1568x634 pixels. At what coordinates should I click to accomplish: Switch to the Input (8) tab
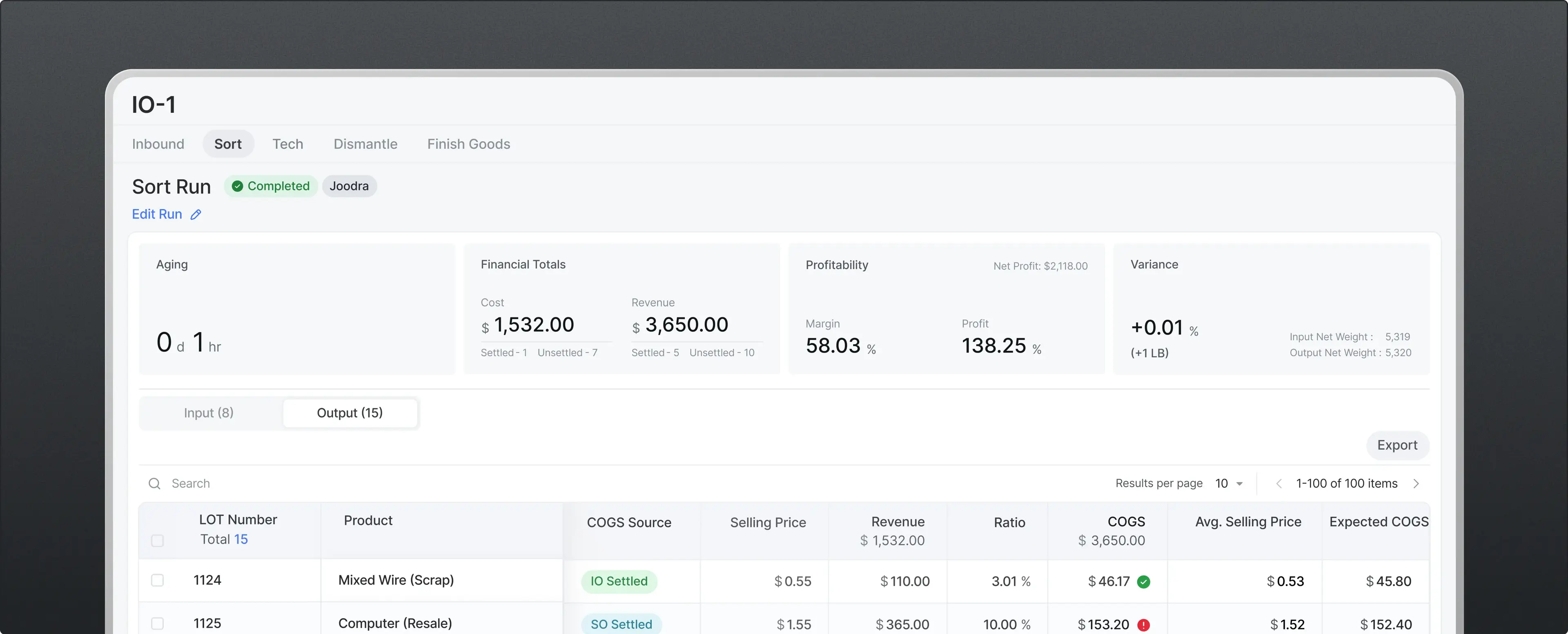pyautogui.click(x=209, y=413)
